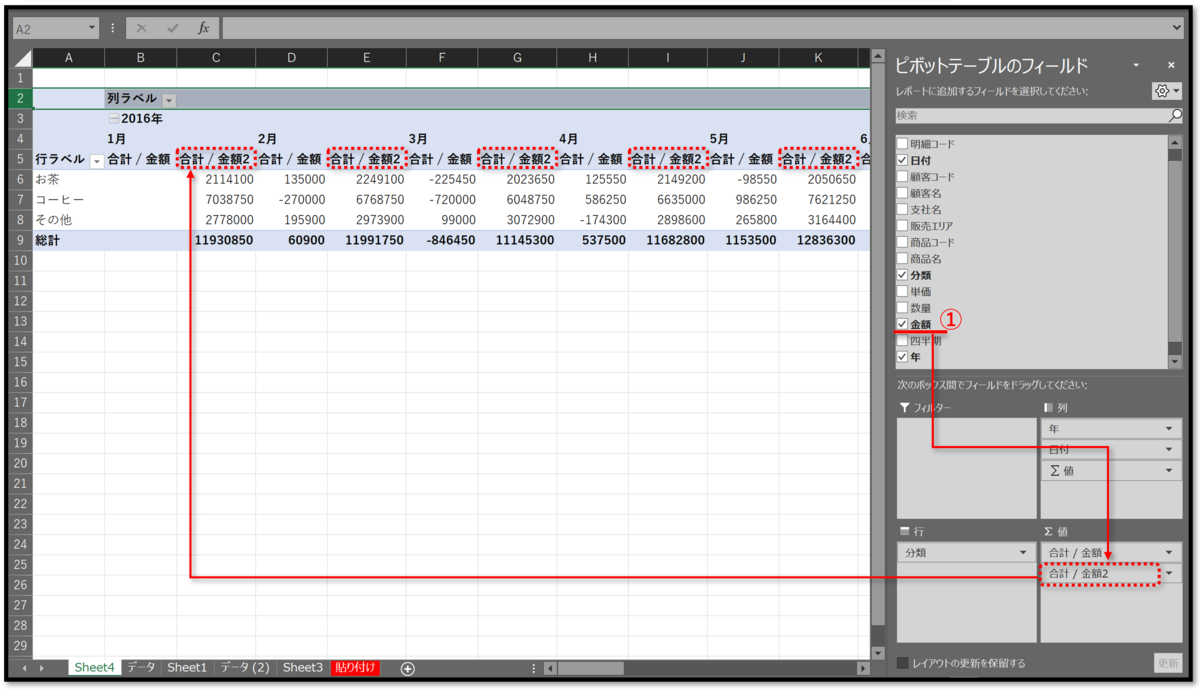
Task: Click the formula bar confirm checkmark icon
Action: (172, 28)
